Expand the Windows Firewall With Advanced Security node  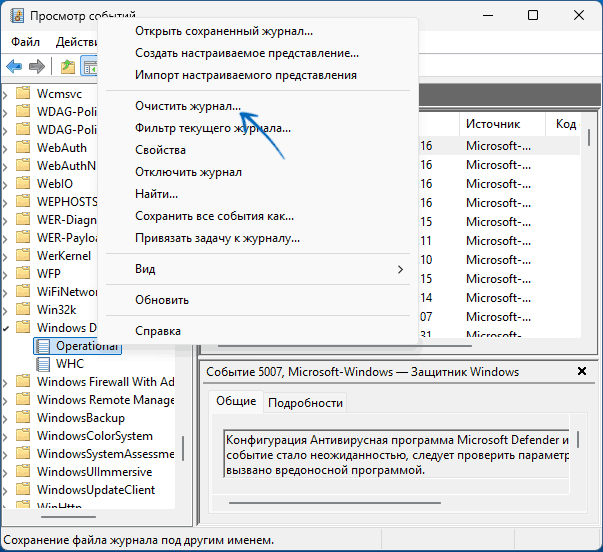[x=5, y=383]
